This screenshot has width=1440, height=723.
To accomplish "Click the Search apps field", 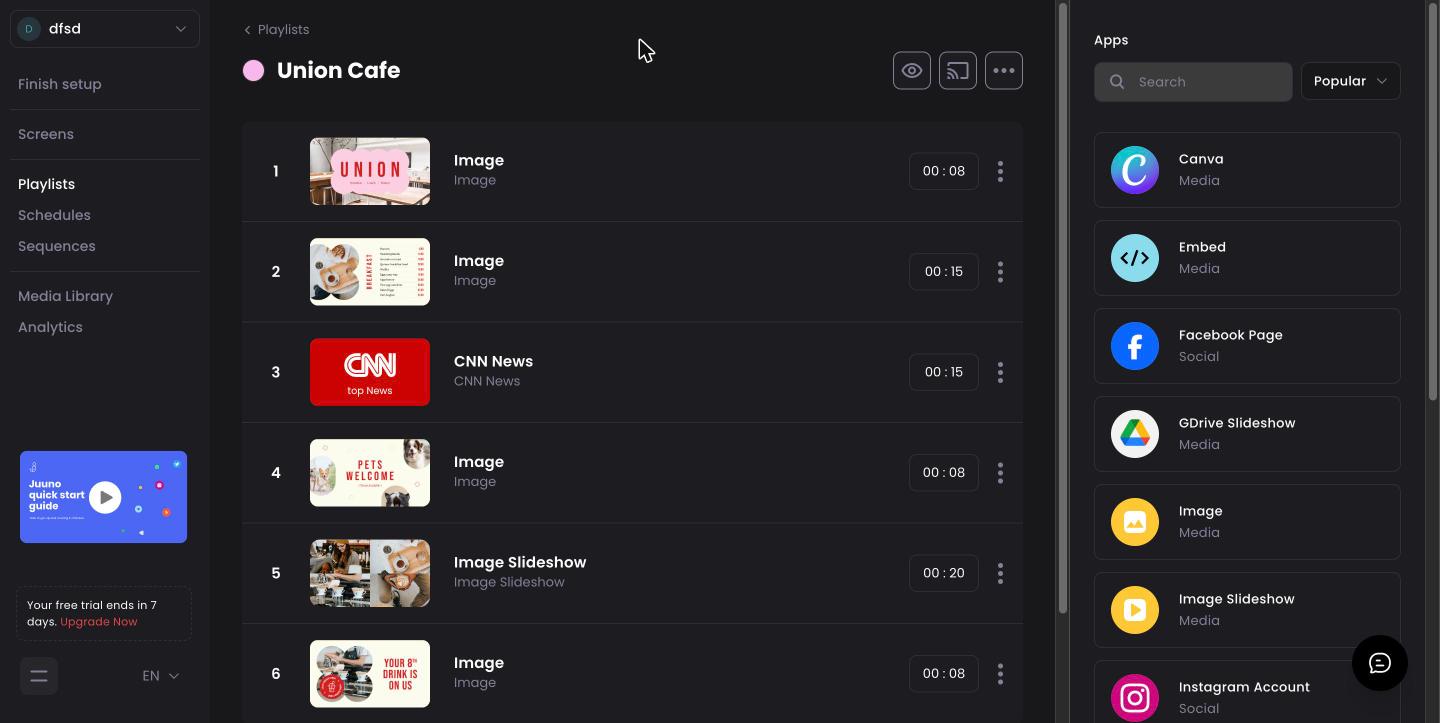I will (x=1193, y=82).
